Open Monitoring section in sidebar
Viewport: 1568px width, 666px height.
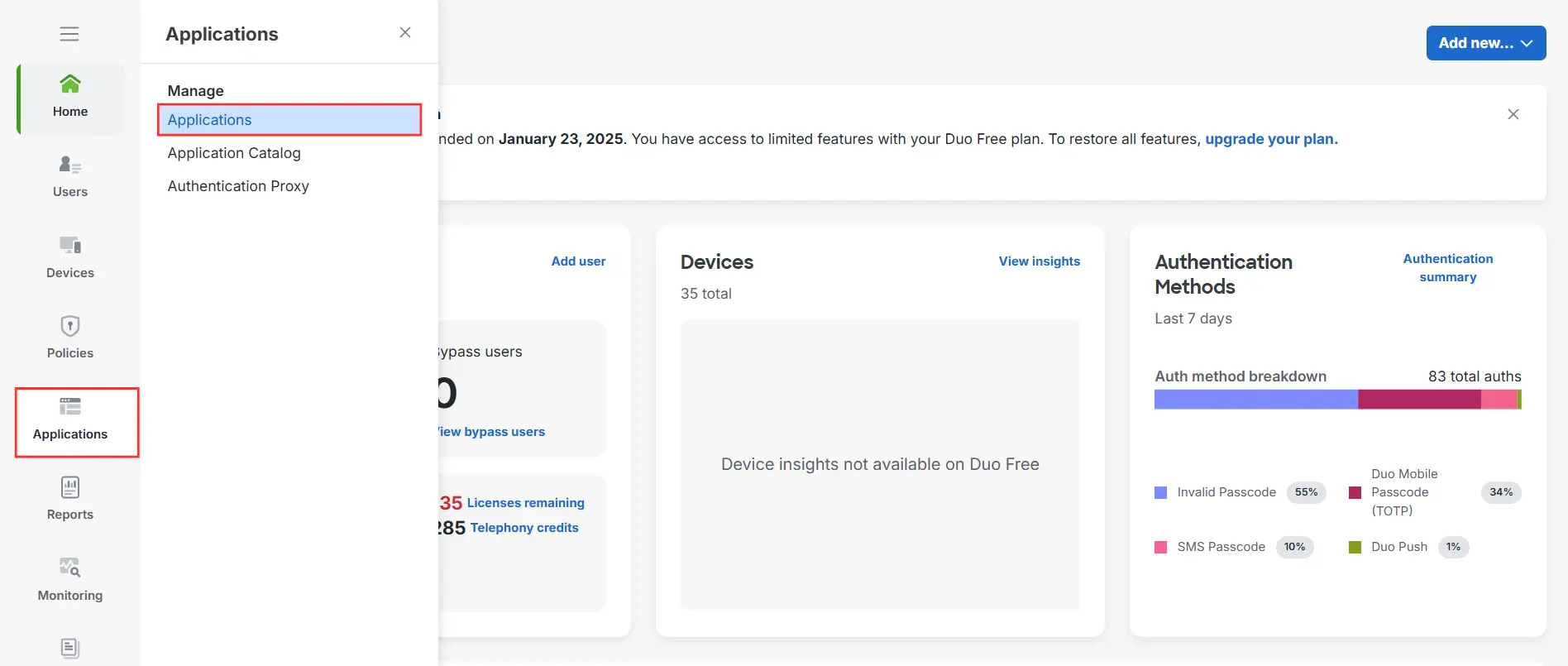tap(70, 581)
